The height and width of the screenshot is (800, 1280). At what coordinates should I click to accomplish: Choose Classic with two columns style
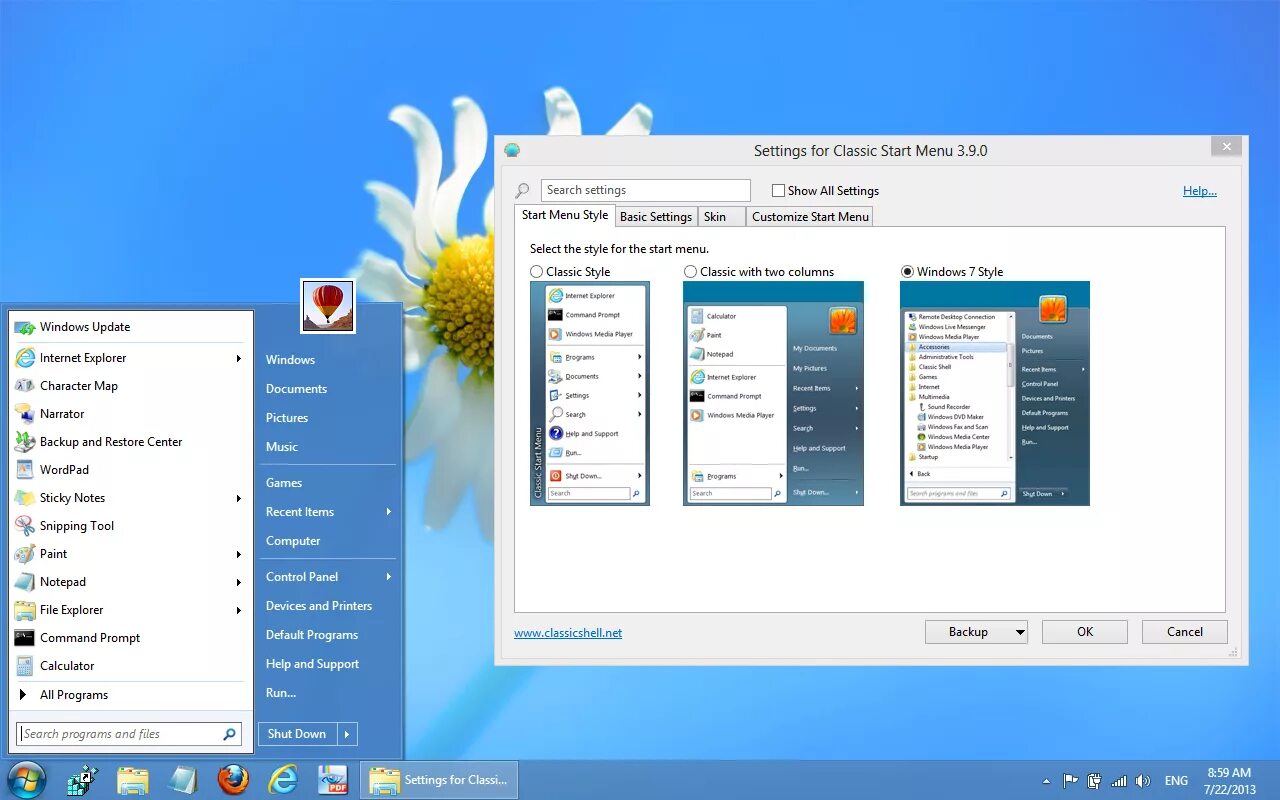690,271
